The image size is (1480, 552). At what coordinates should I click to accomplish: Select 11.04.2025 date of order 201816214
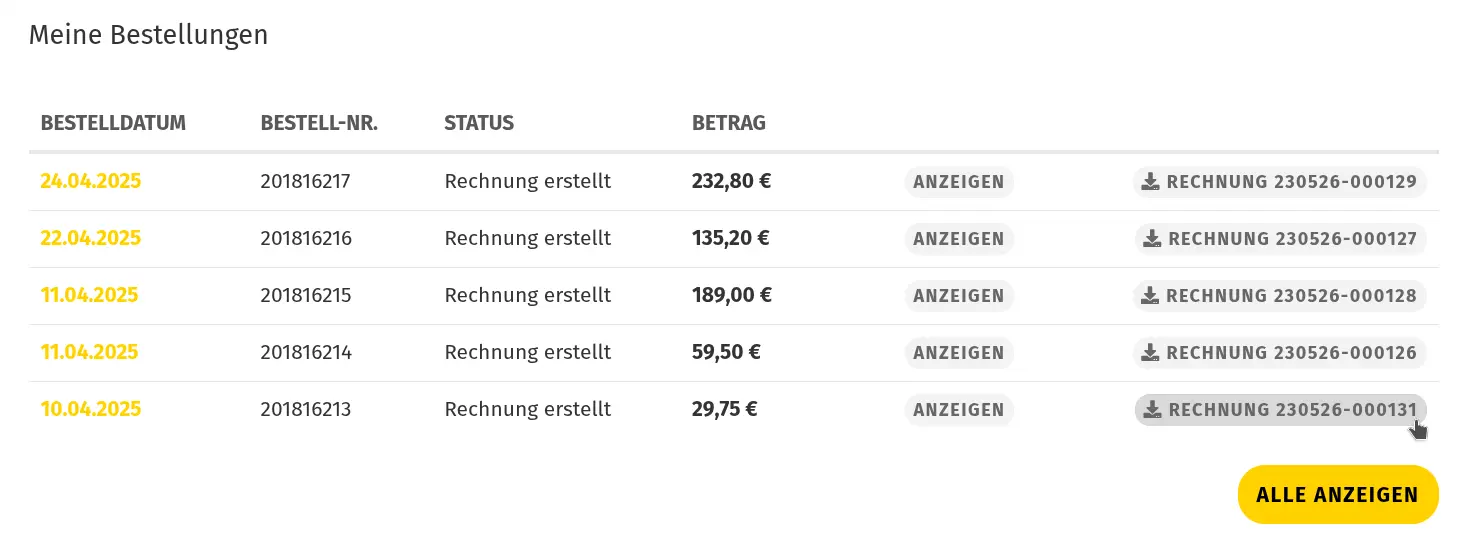click(89, 353)
